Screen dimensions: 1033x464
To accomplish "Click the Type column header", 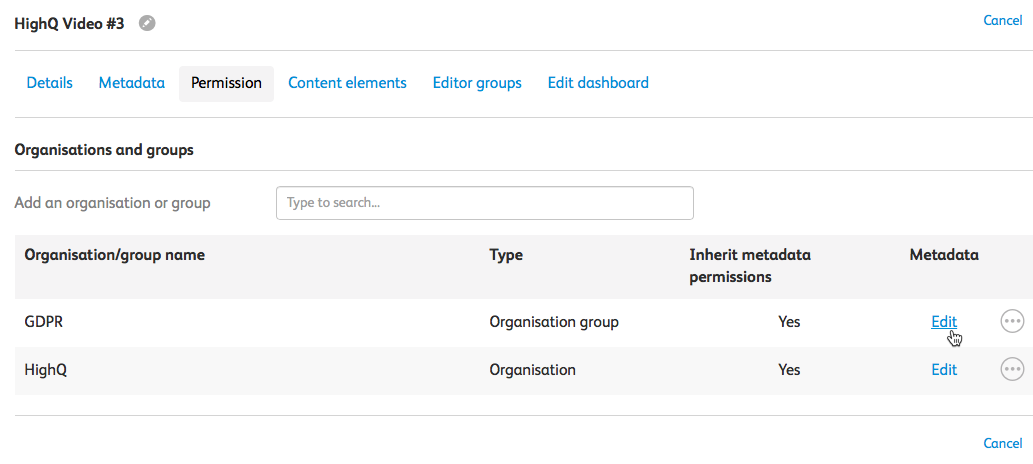I will (506, 255).
